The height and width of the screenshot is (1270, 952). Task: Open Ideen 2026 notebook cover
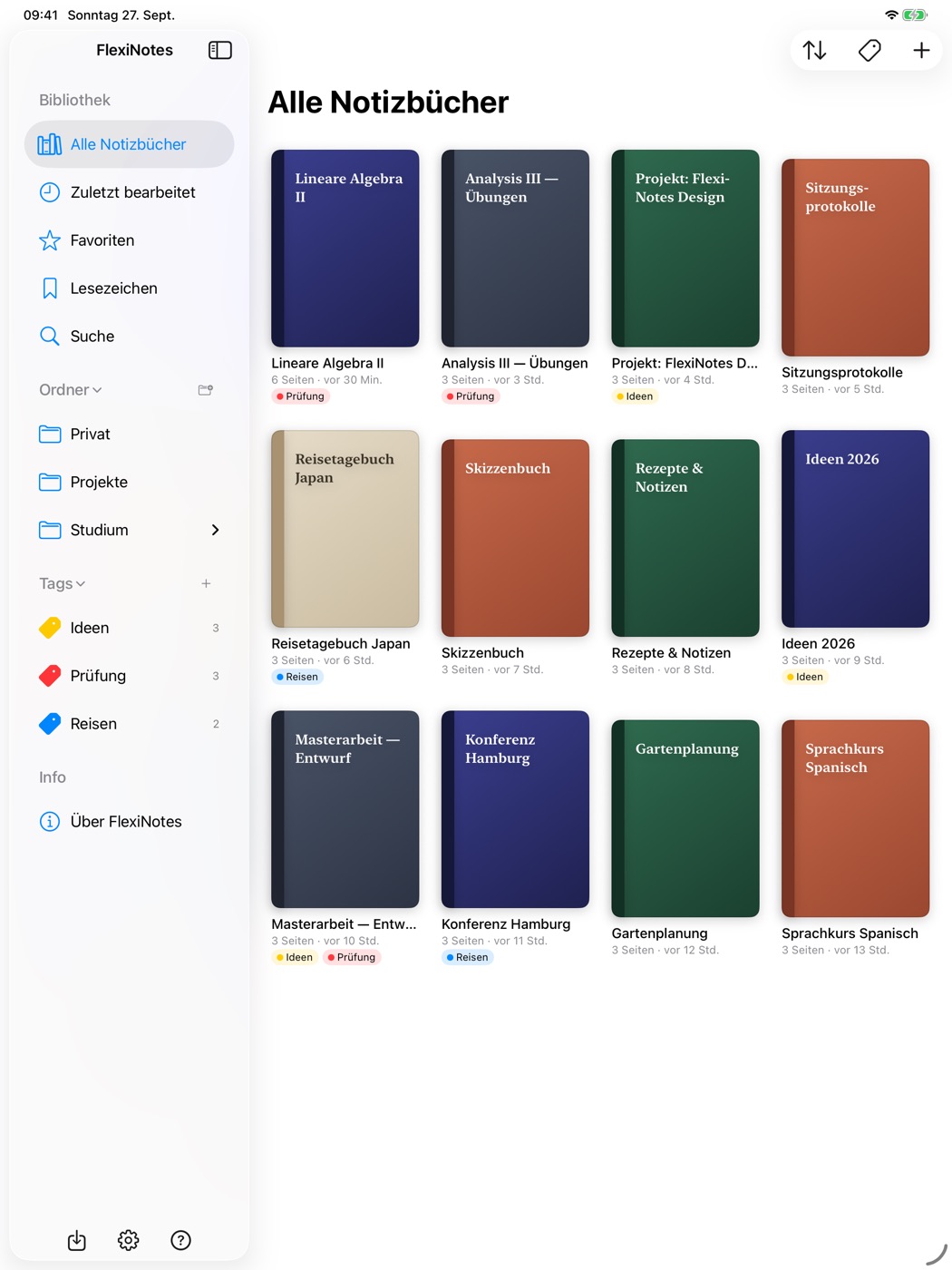[856, 529]
